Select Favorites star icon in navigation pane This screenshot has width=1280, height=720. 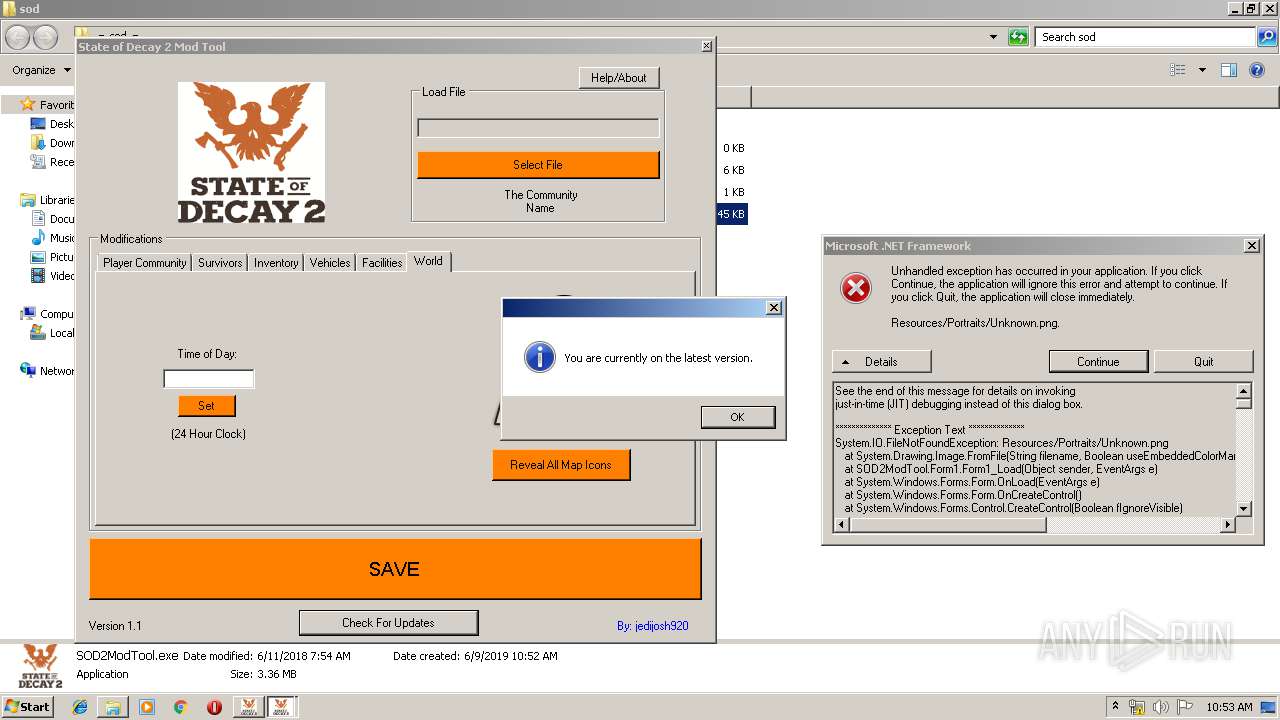pyautogui.click(x=29, y=104)
